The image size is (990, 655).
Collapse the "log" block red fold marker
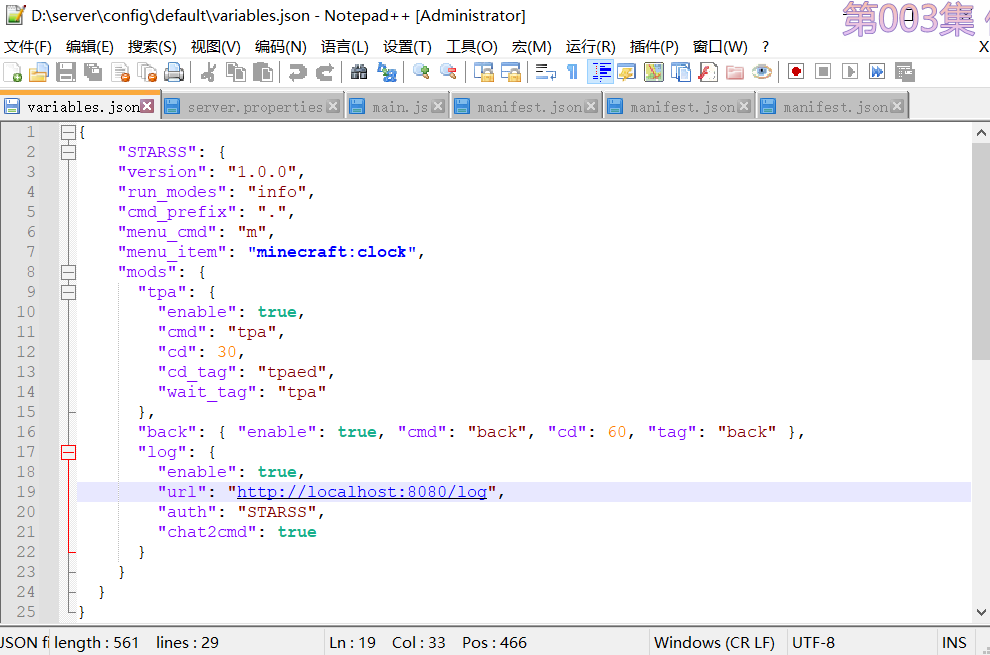click(x=68, y=452)
